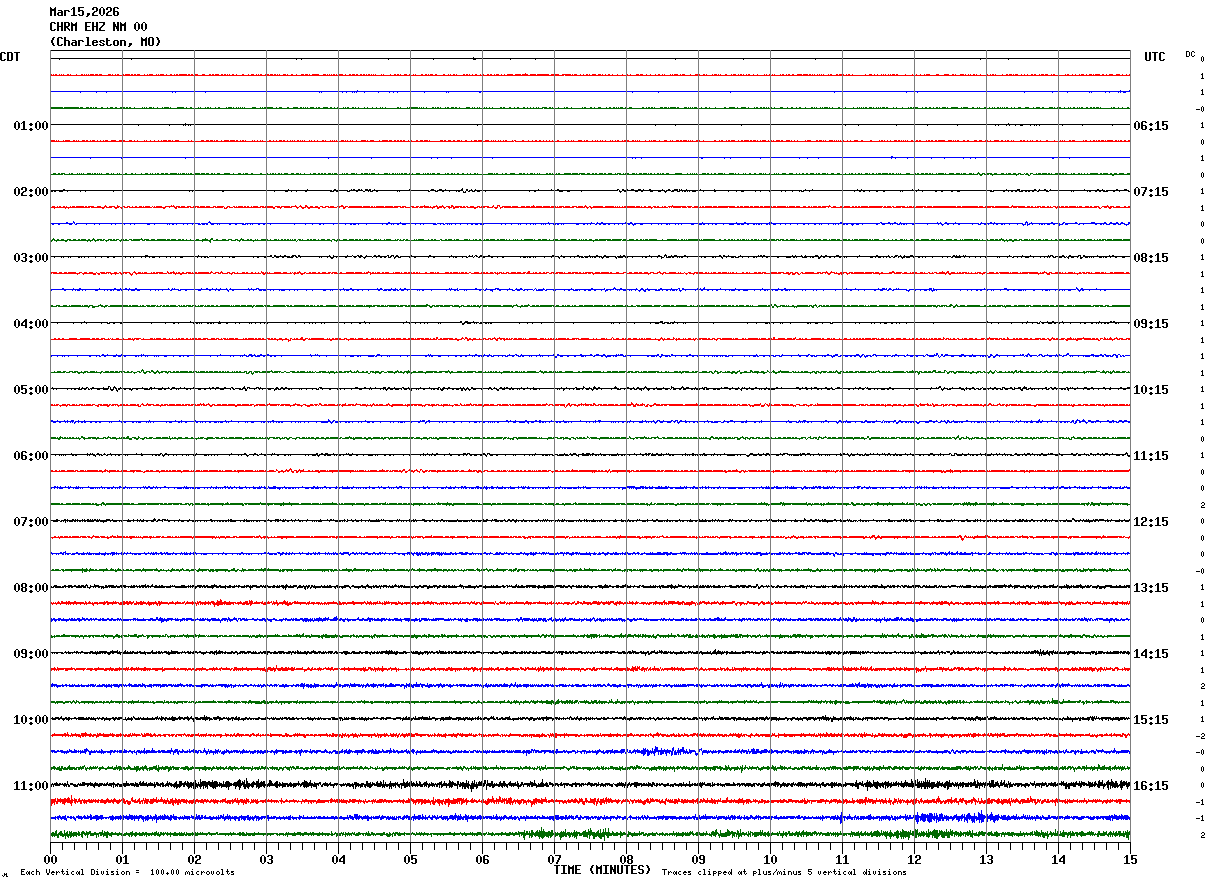Click minute tick label 06 on time axis
The width and height of the screenshot is (1210, 886).
482,859
